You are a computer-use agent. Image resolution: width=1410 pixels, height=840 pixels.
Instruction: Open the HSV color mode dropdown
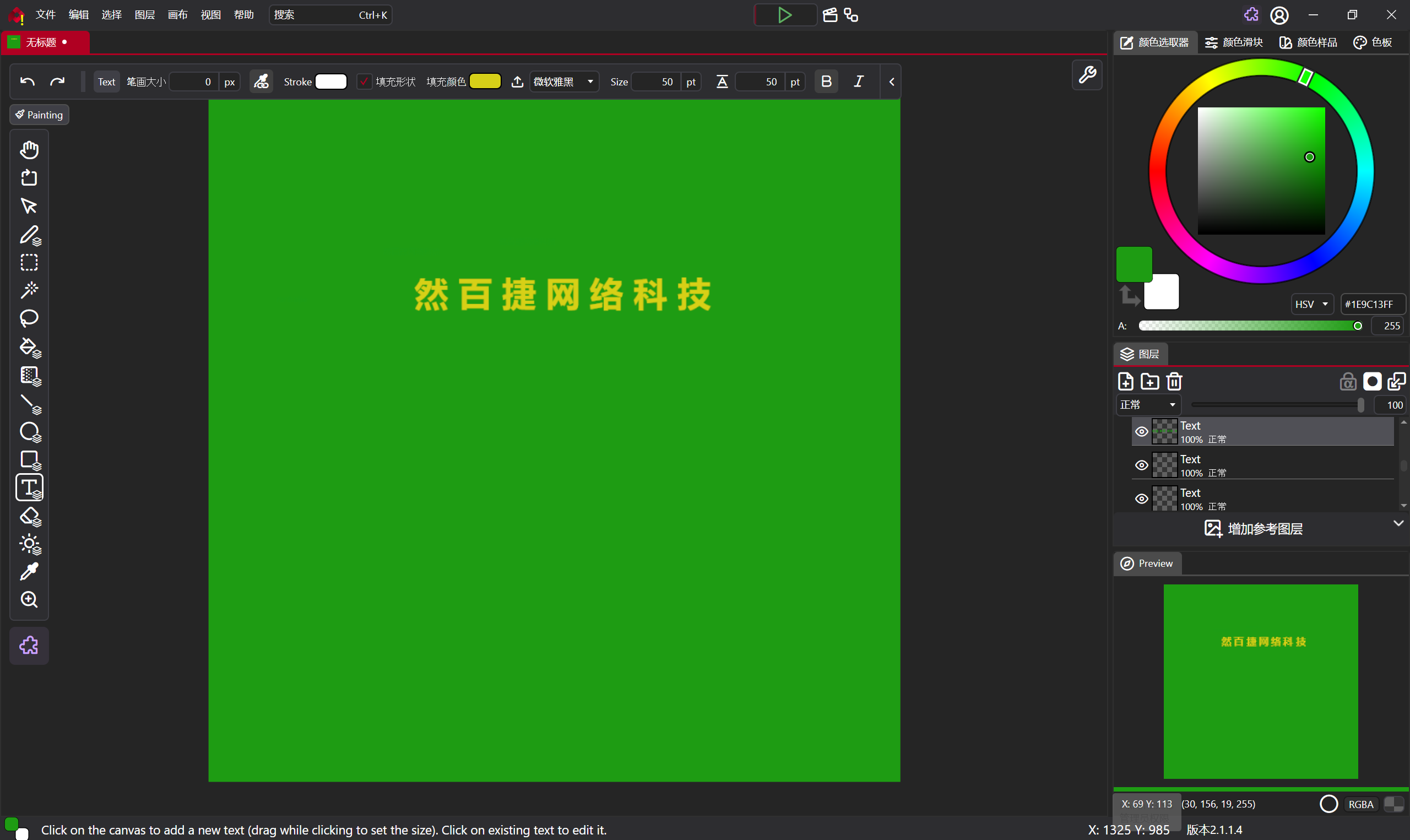1311,304
